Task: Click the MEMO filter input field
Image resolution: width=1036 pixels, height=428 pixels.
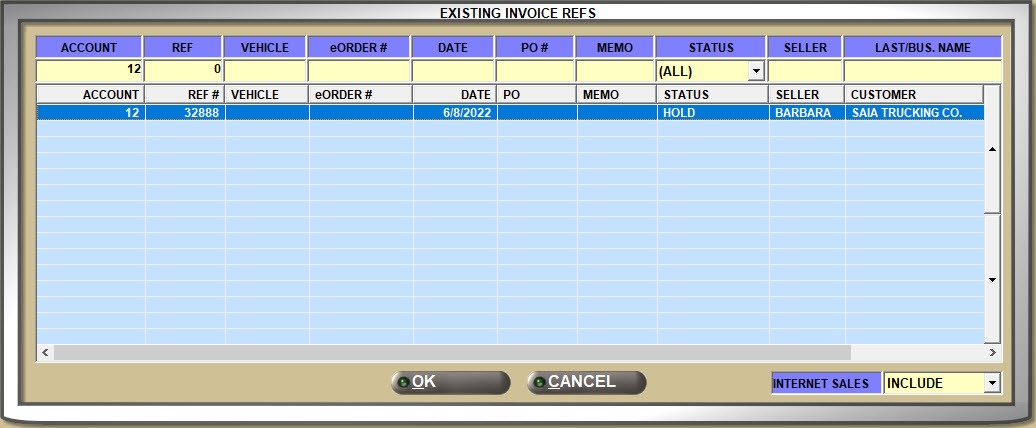Action: pos(614,72)
